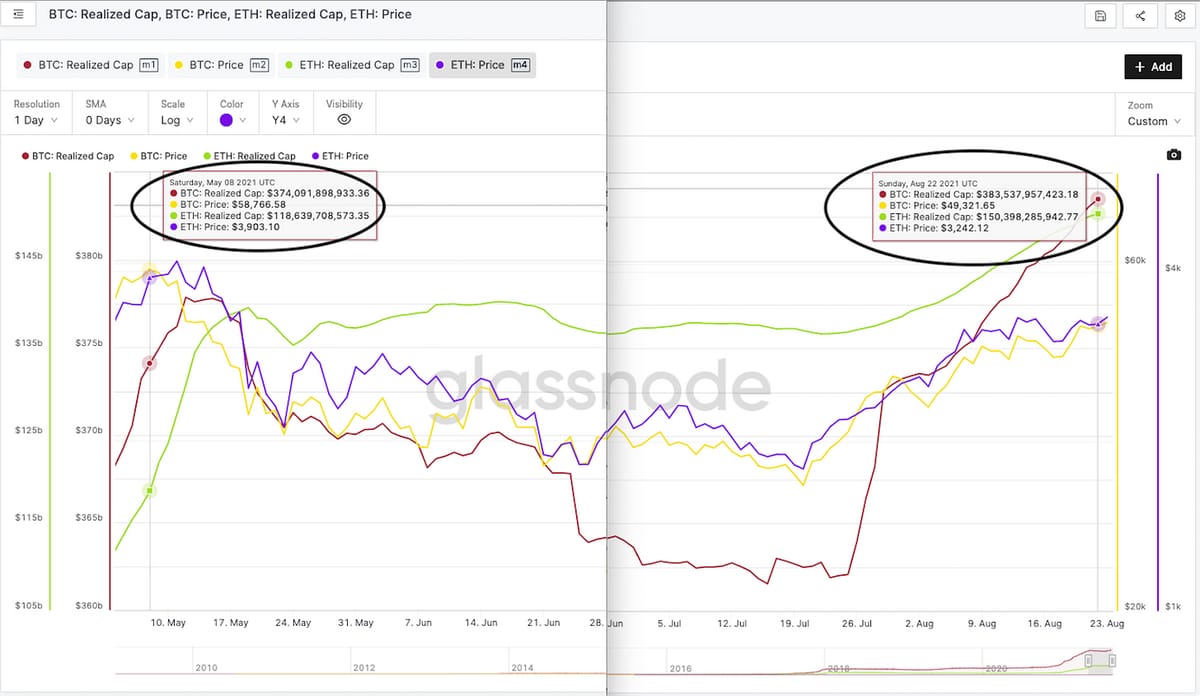Image resolution: width=1200 pixels, height=696 pixels.
Task: Click the save chart floppy icon
Action: tap(1101, 16)
